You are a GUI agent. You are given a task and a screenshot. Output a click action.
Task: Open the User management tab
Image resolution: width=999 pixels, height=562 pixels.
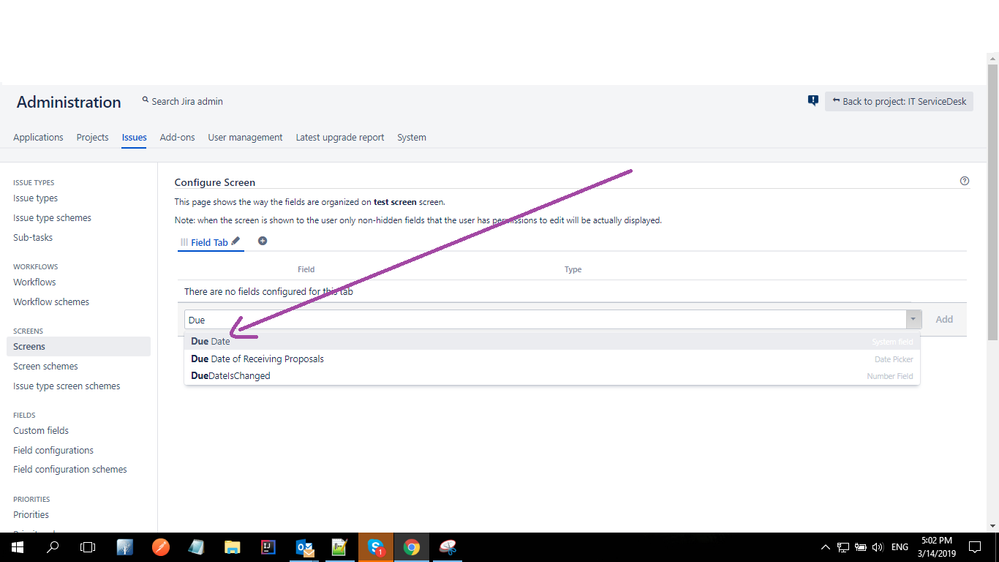(245, 137)
